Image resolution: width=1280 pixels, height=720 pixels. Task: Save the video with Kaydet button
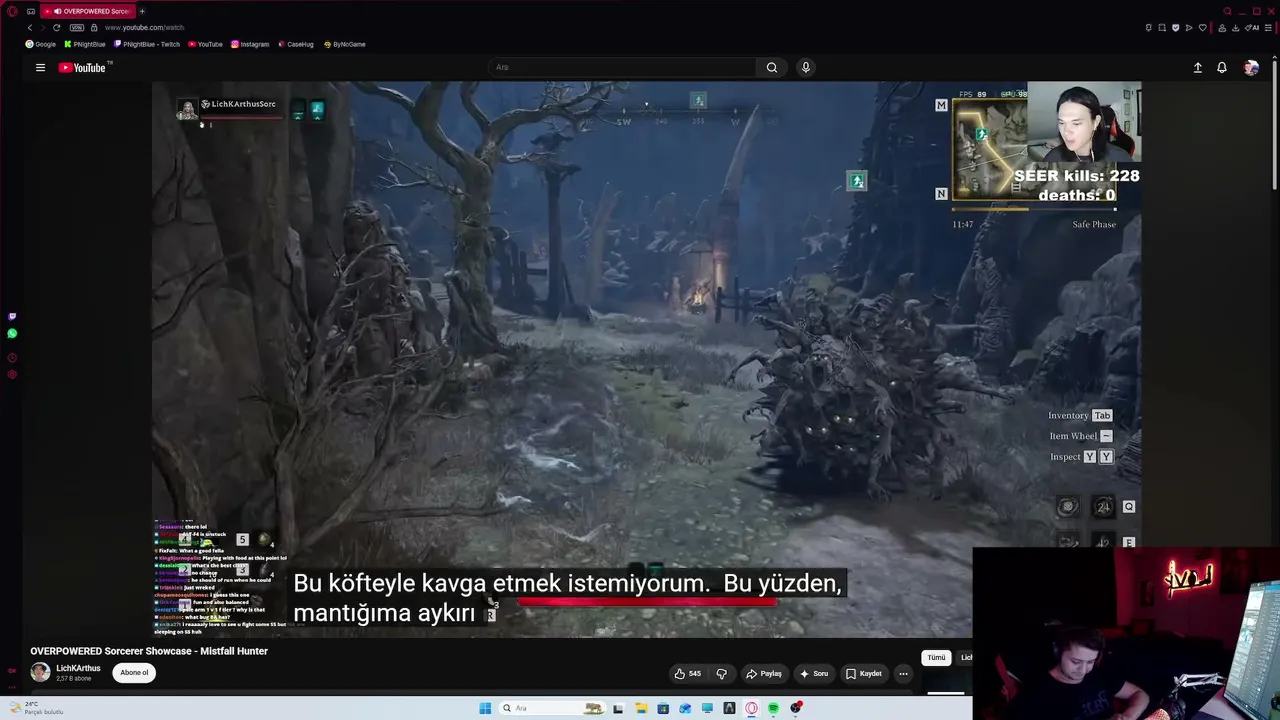click(x=864, y=673)
